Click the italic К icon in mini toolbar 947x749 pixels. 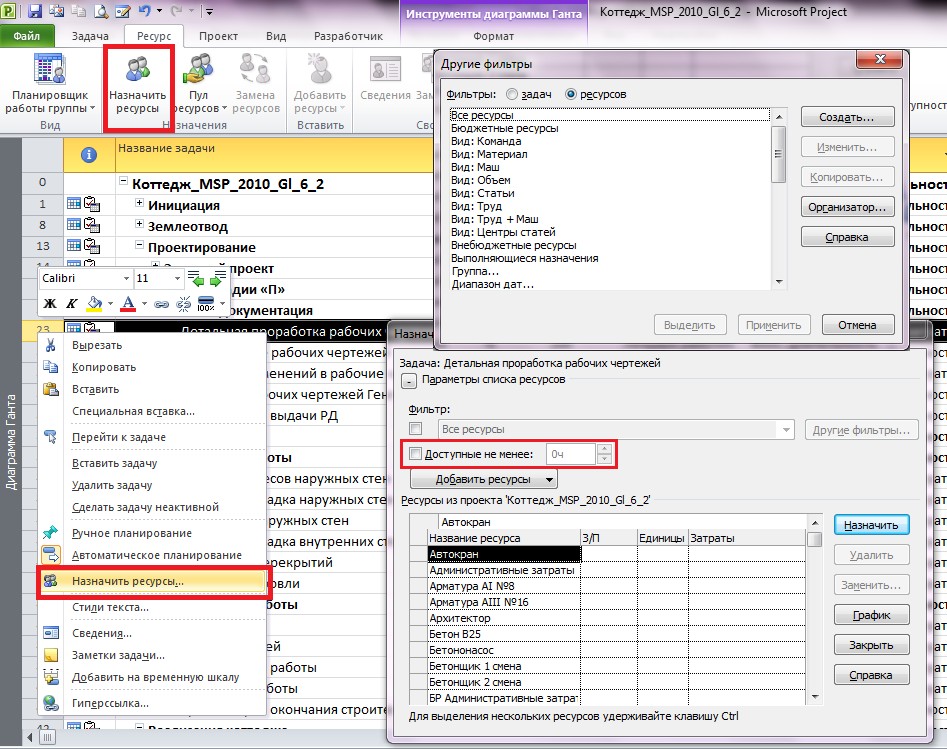(71, 303)
